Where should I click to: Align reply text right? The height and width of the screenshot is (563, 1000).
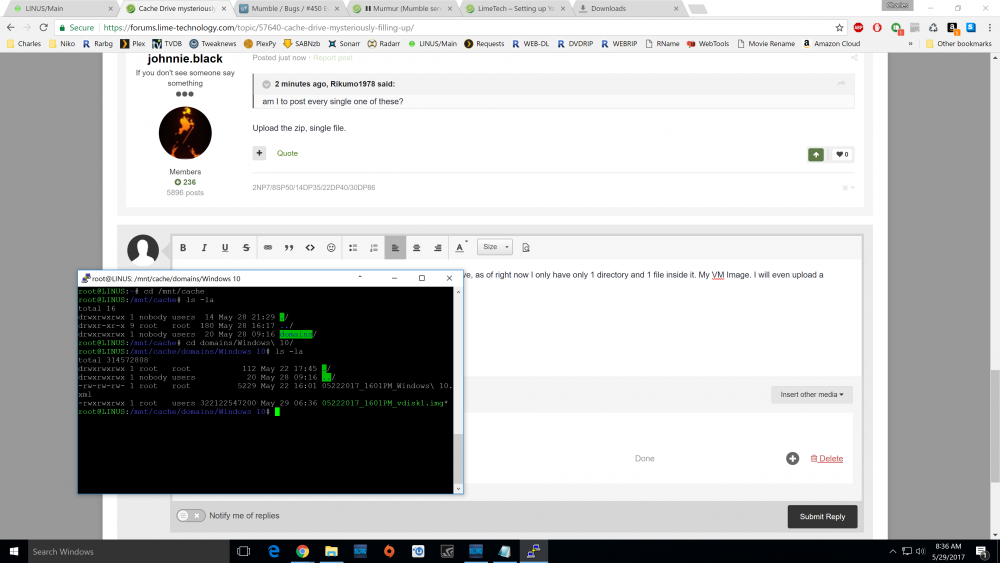[x=438, y=247]
